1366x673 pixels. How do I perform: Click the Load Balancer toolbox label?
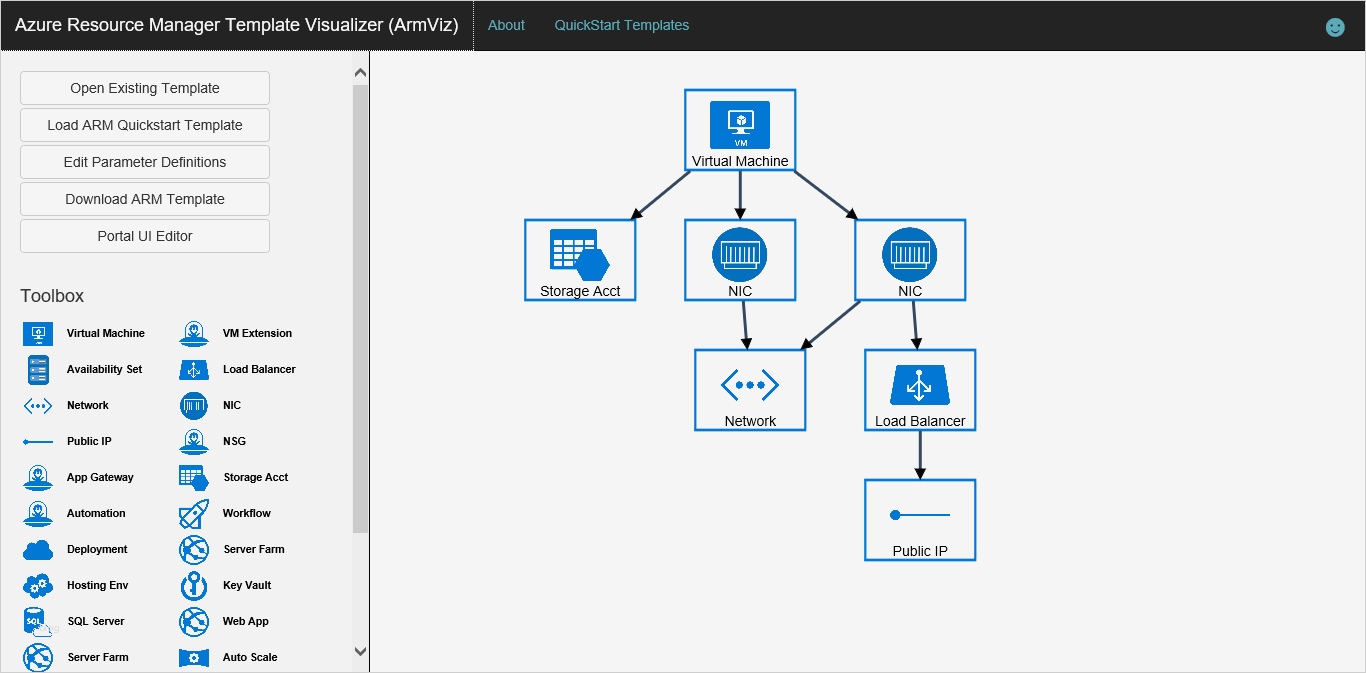pyautogui.click(x=259, y=369)
